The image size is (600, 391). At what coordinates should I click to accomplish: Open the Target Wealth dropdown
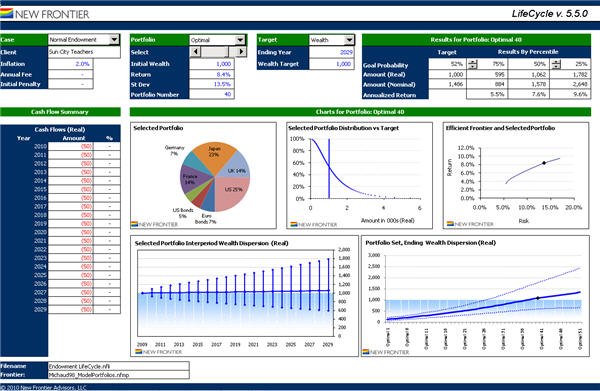coord(349,40)
